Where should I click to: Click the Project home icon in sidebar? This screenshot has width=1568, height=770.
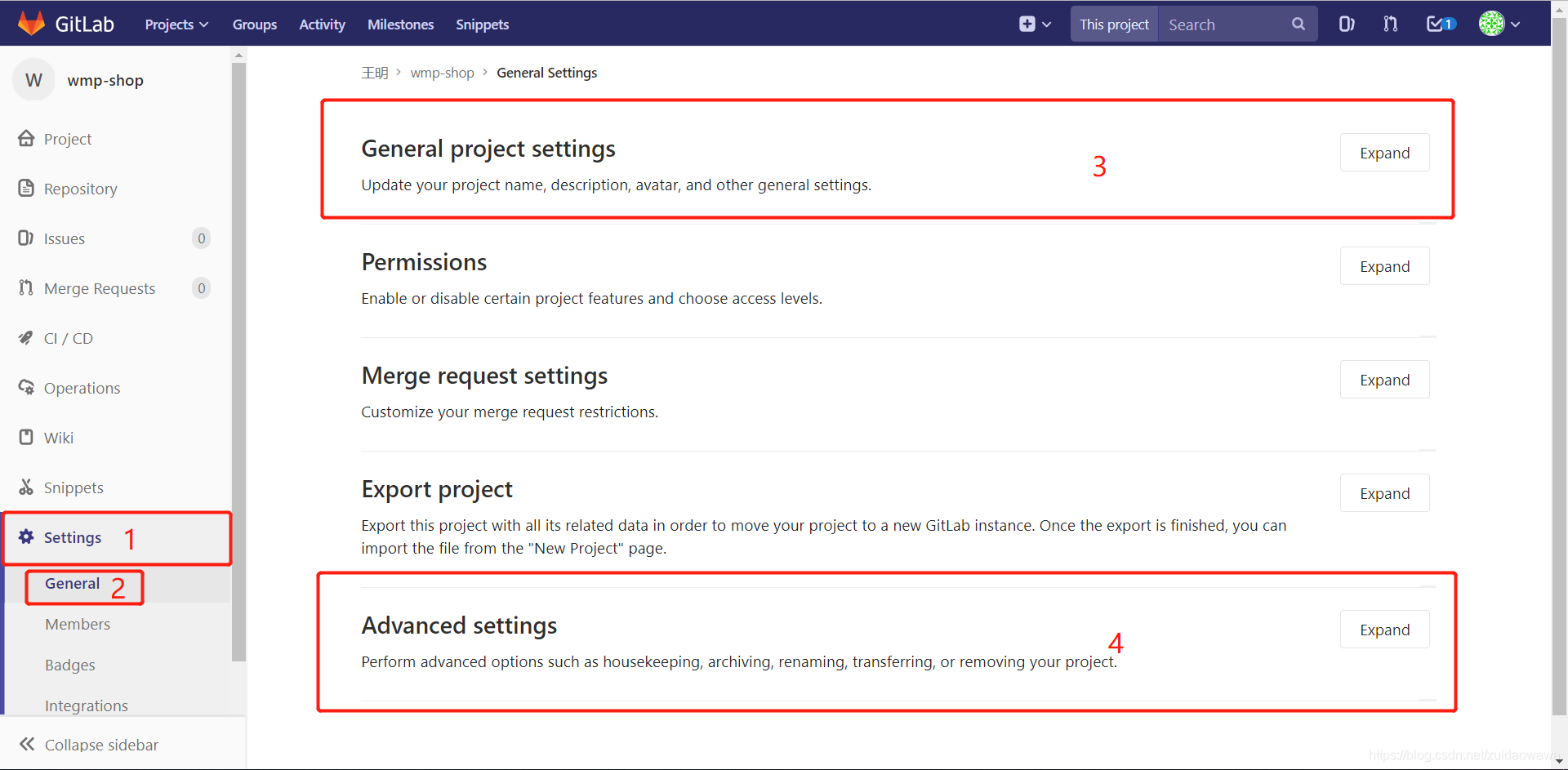pyautogui.click(x=26, y=138)
